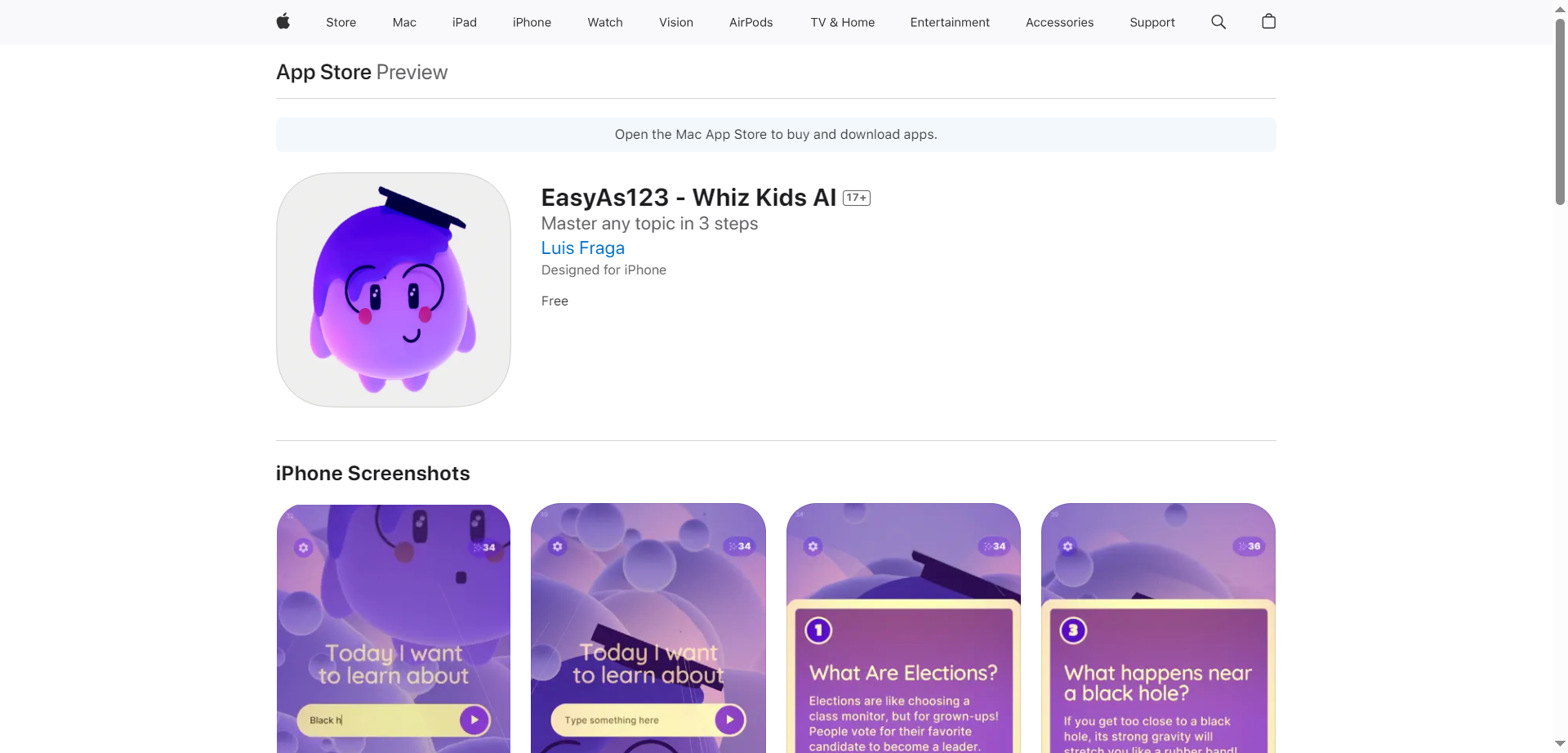The height and width of the screenshot is (753, 1568).
Task: Click the gear icon in first screenshot
Action: coord(304,547)
